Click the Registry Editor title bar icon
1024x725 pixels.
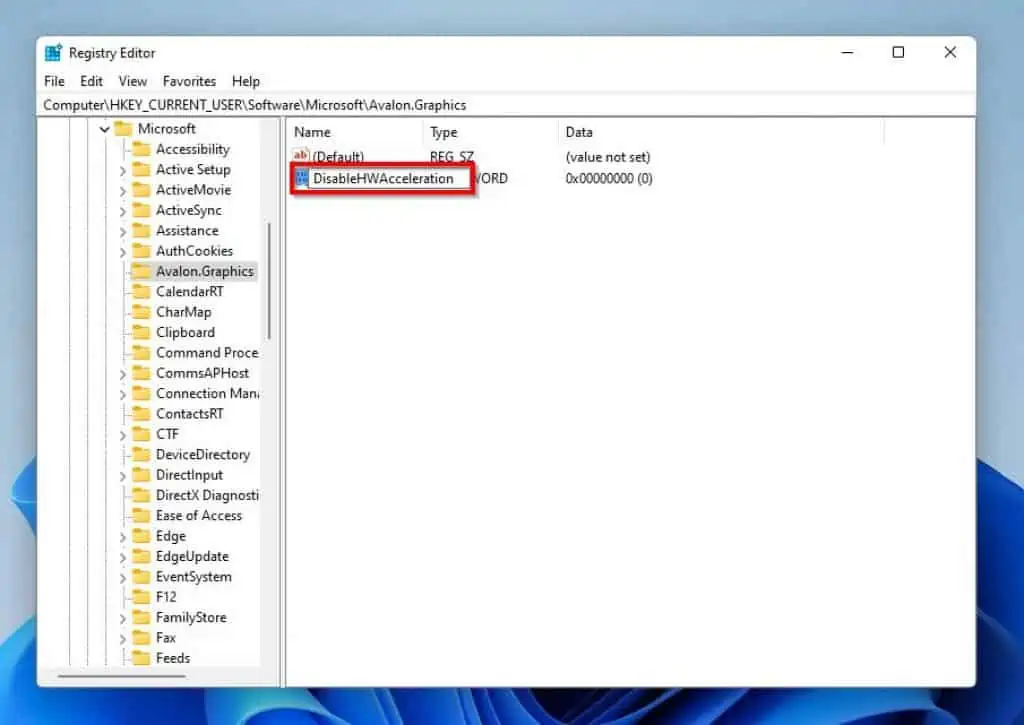(52, 52)
